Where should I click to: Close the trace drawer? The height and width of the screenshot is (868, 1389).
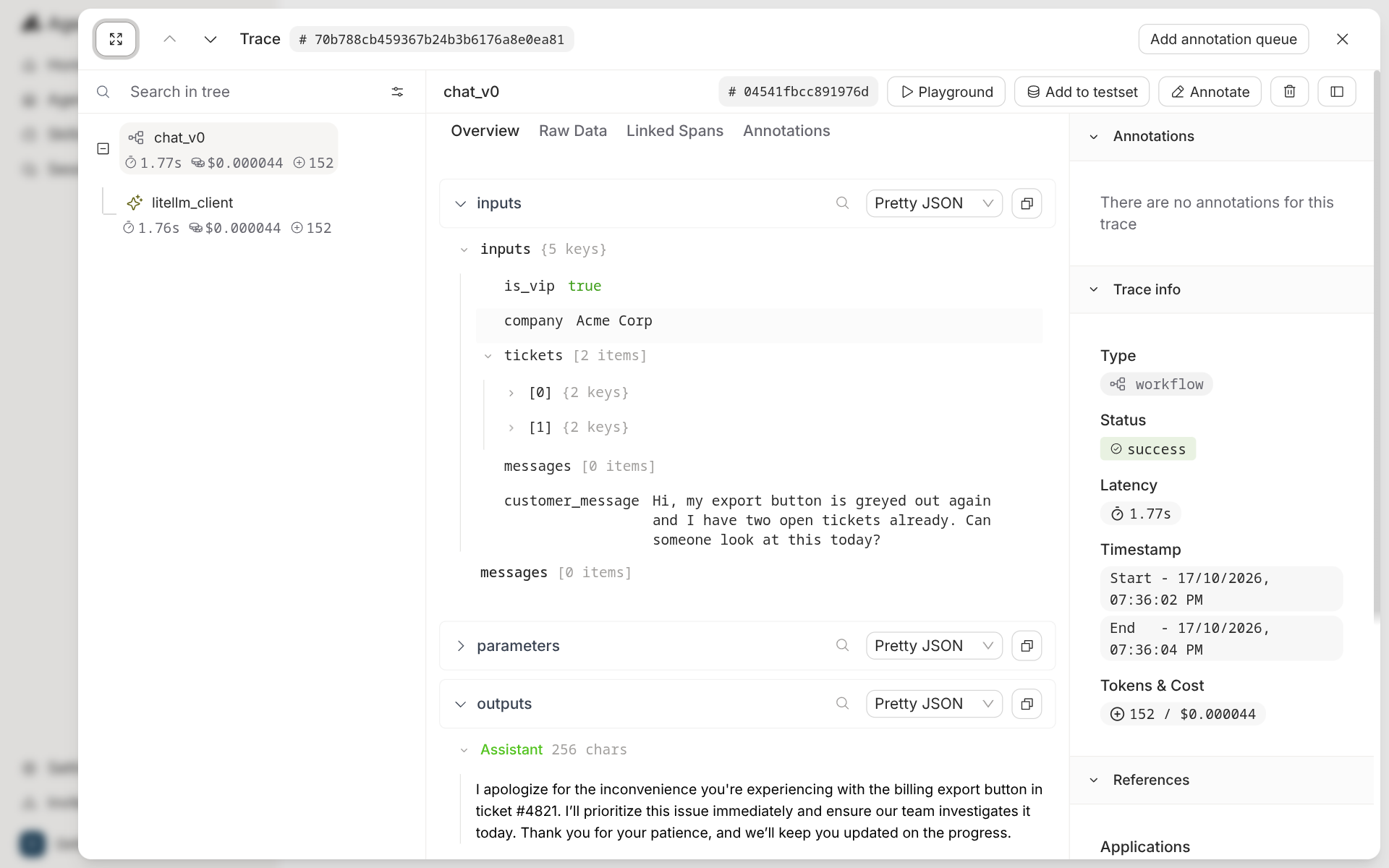(x=1342, y=39)
